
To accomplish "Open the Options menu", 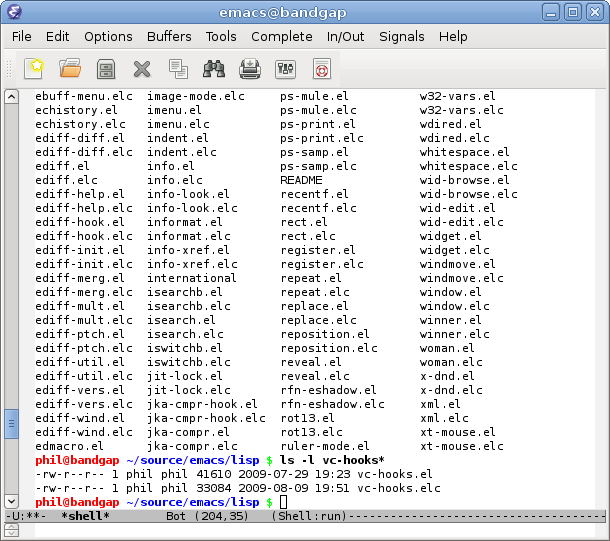I will pos(108,37).
